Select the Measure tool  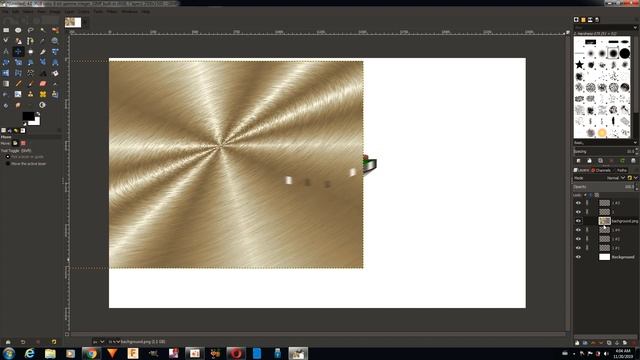point(6,51)
